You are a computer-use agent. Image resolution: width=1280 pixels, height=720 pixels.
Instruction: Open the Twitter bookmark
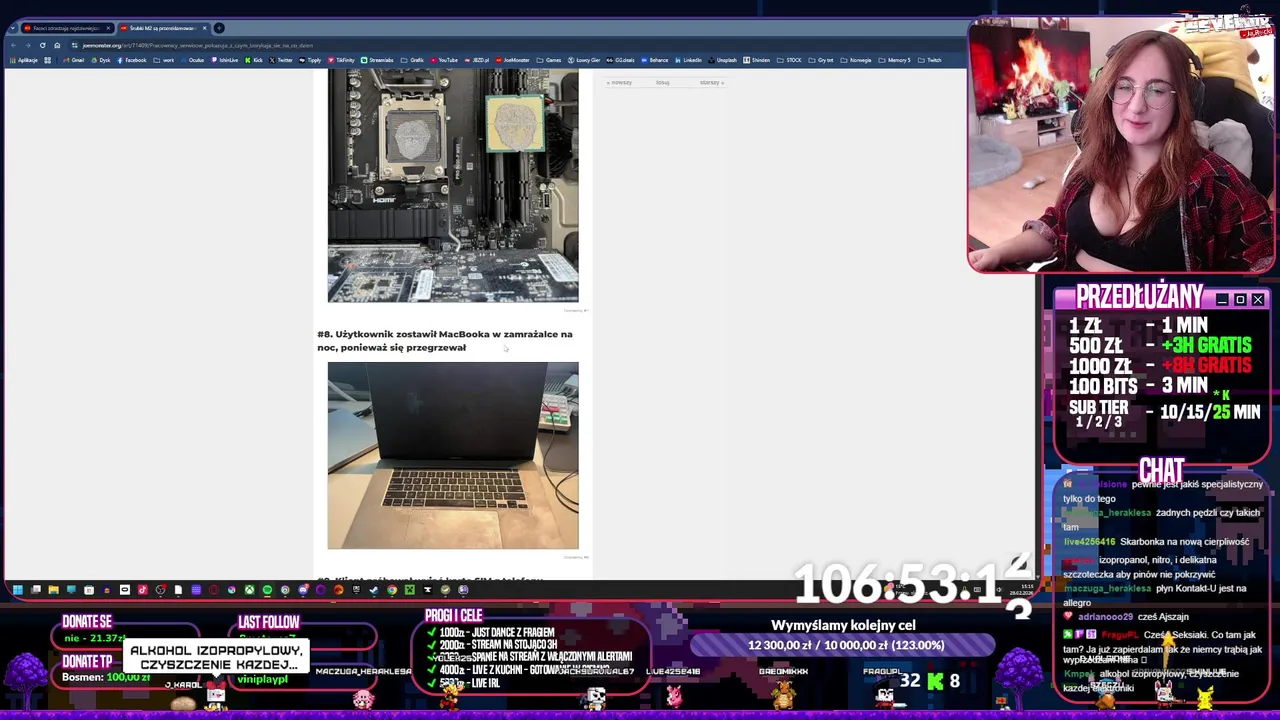pos(281,60)
